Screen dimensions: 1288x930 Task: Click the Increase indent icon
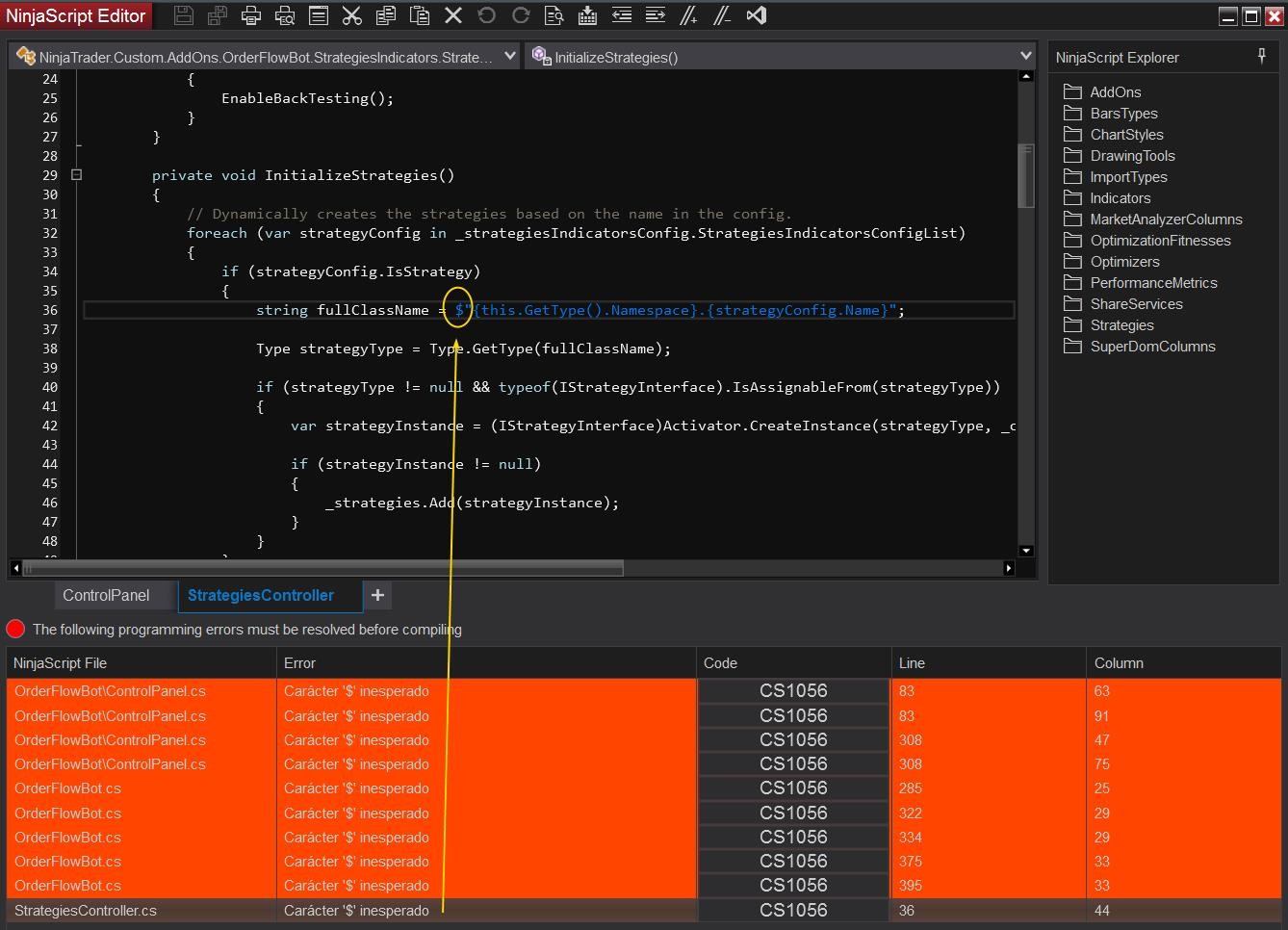(x=656, y=15)
